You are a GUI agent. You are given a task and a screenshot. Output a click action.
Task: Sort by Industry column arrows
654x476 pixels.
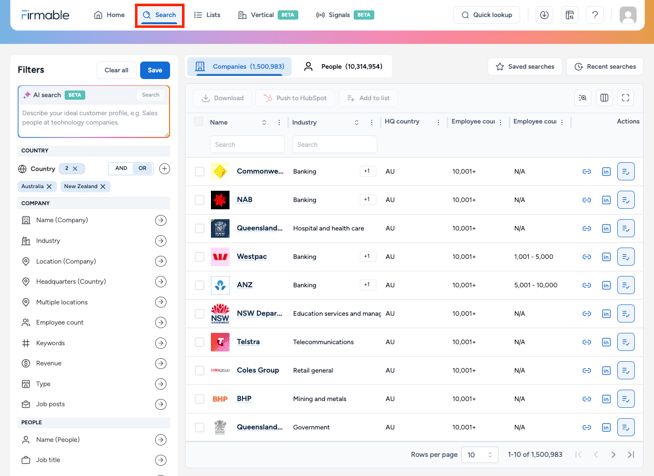tap(356, 122)
